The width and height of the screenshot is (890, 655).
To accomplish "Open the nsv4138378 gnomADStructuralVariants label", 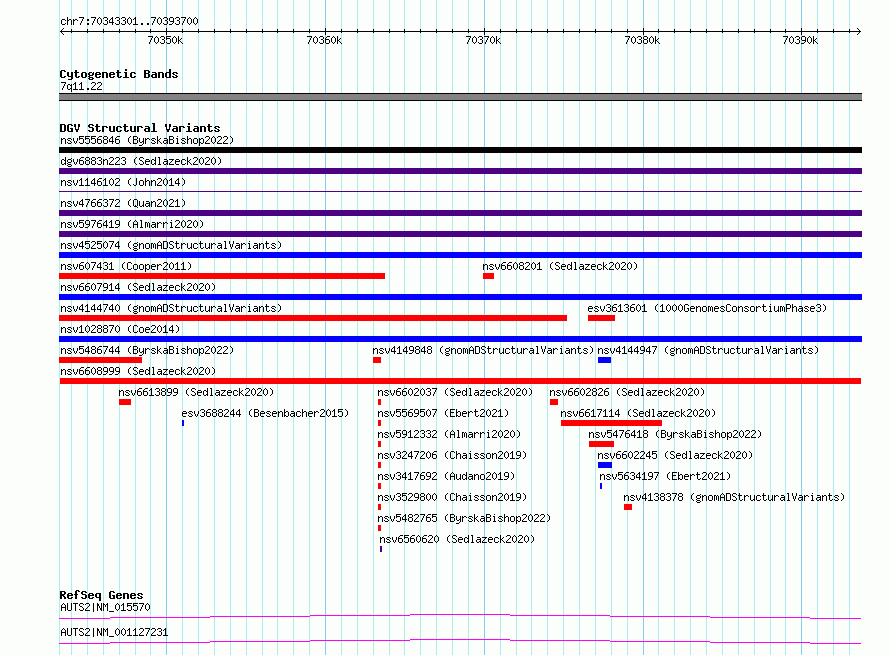I will (734, 497).
